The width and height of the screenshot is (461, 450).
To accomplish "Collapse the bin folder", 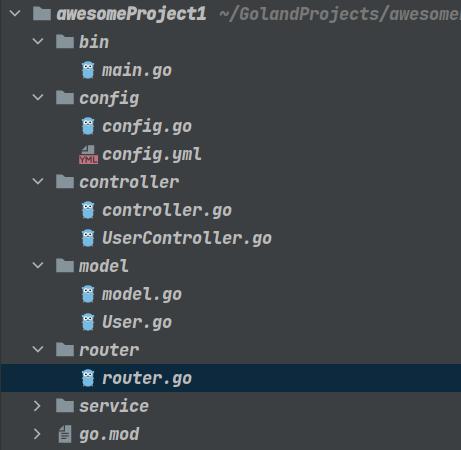I will pos(38,42).
